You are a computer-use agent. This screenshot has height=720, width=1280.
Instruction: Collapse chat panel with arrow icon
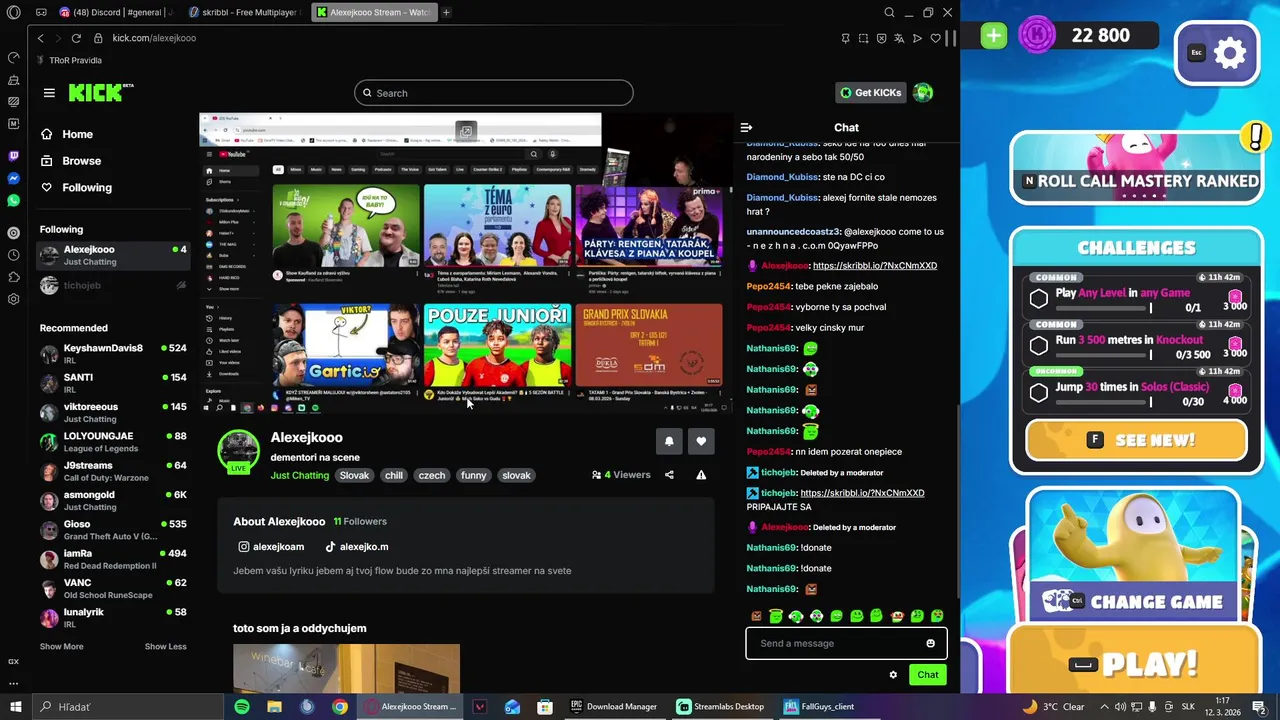[746, 127]
